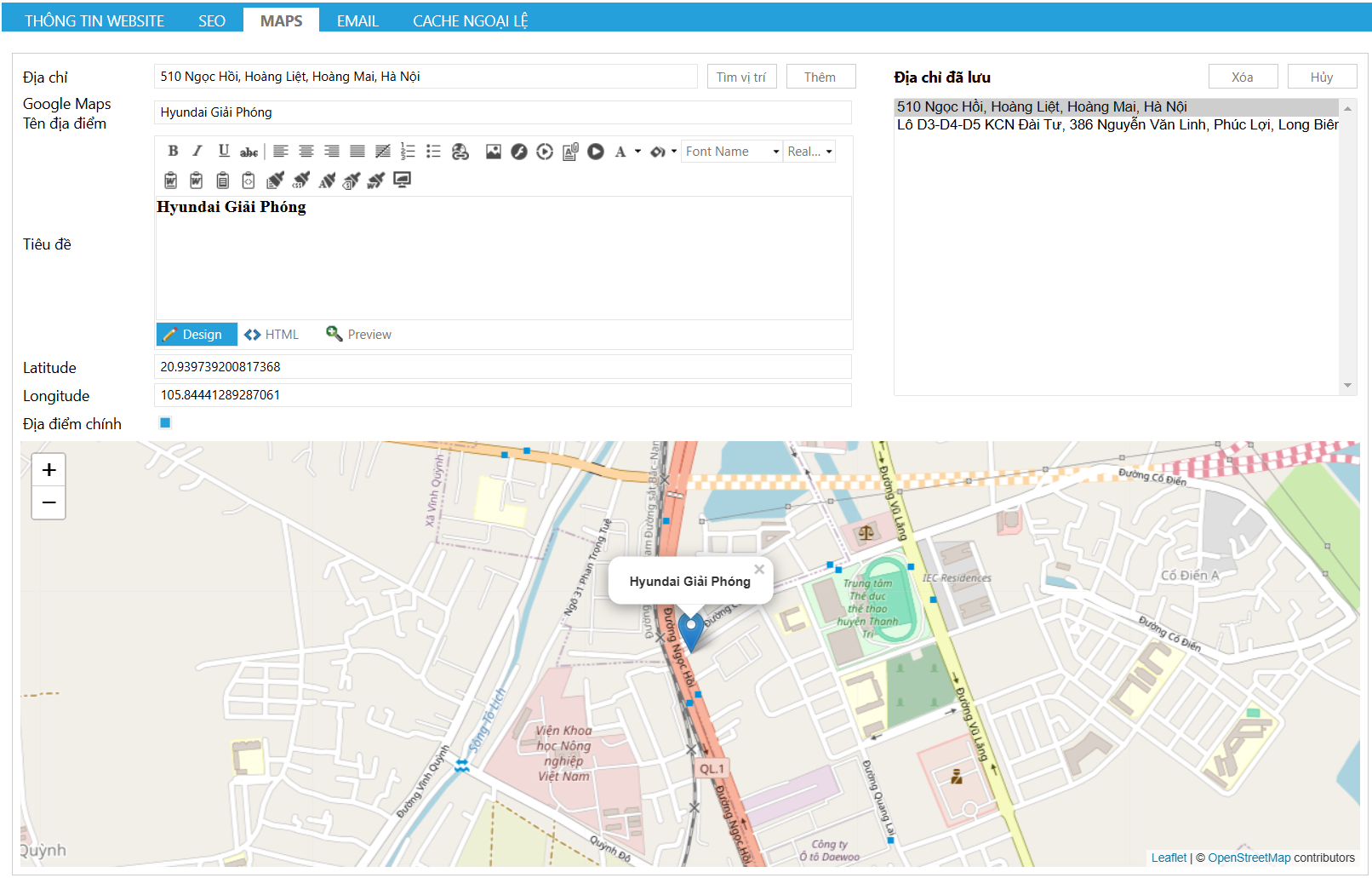Toggle the Địa điểm chính checkbox

[x=165, y=423]
